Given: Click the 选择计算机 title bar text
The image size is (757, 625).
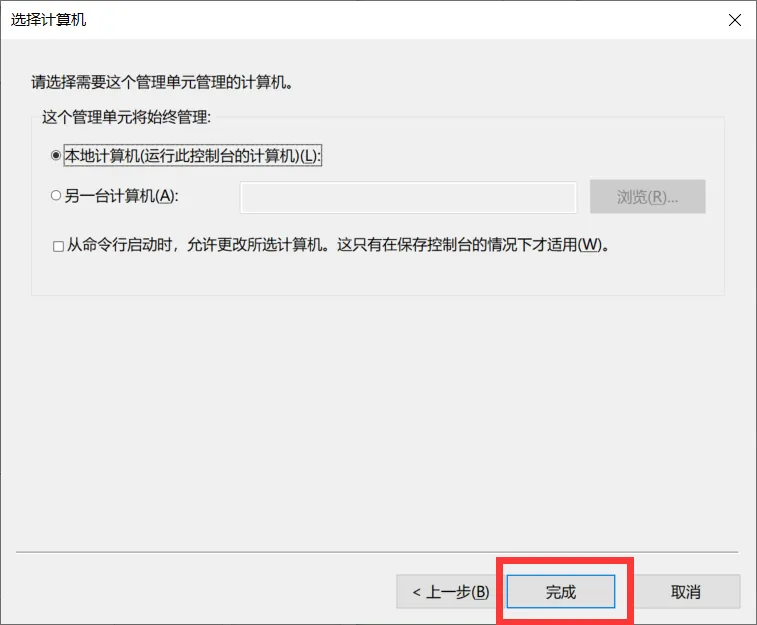Looking at the screenshot, I should coord(48,20).
